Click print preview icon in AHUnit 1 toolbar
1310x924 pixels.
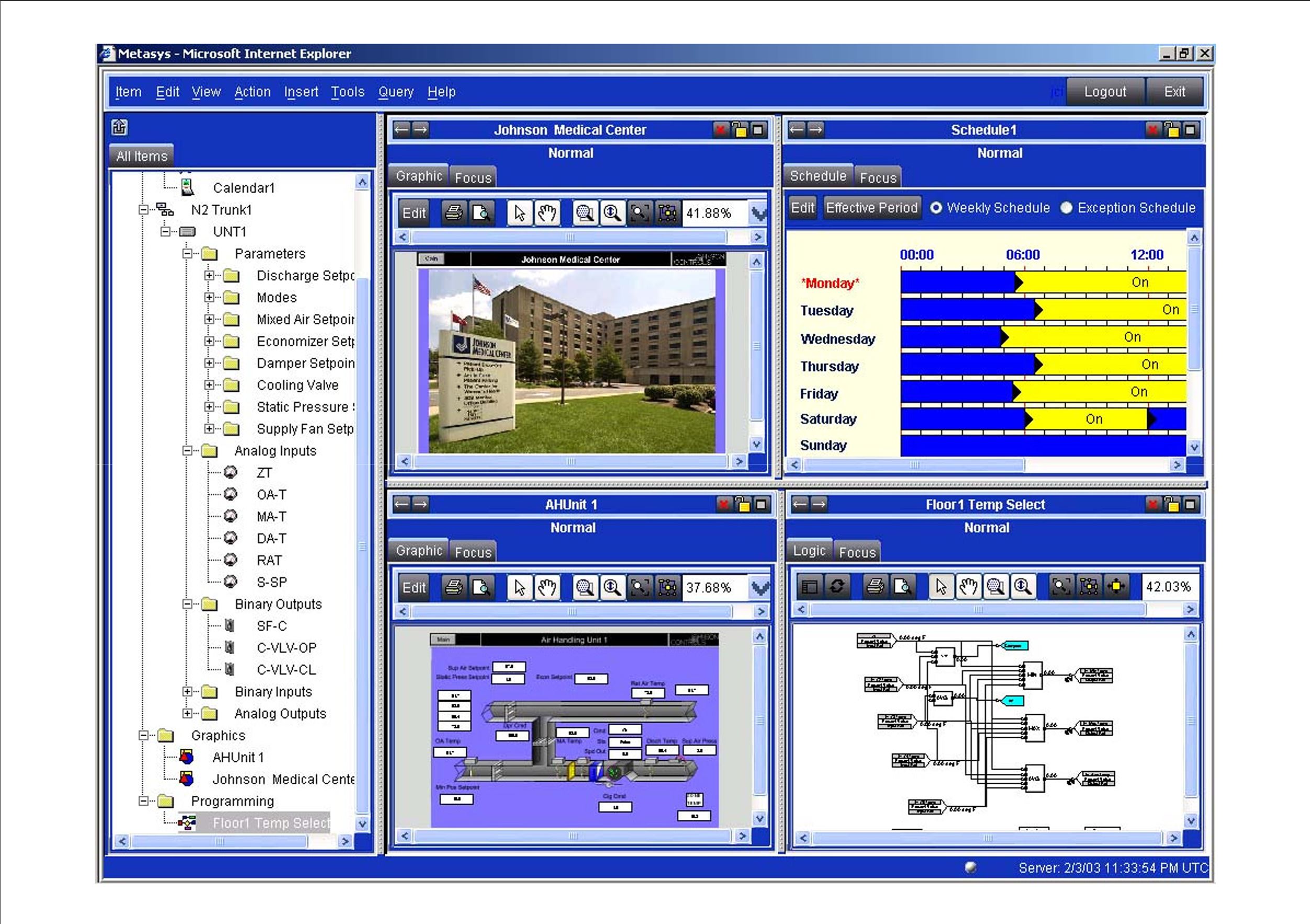pos(481,588)
